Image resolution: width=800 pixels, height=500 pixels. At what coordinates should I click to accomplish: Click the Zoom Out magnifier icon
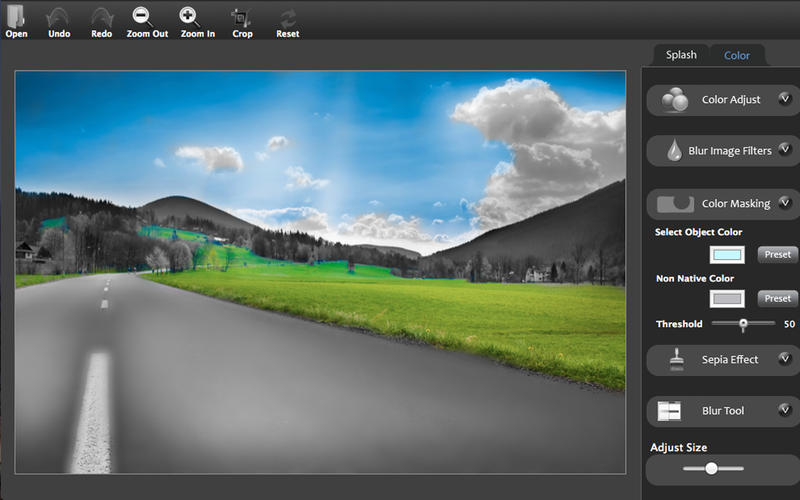click(x=146, y=17)
